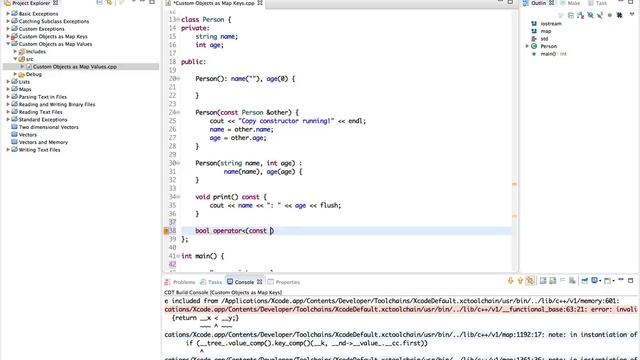Click the std namespace icon in Outline

(x=534, y=39)
